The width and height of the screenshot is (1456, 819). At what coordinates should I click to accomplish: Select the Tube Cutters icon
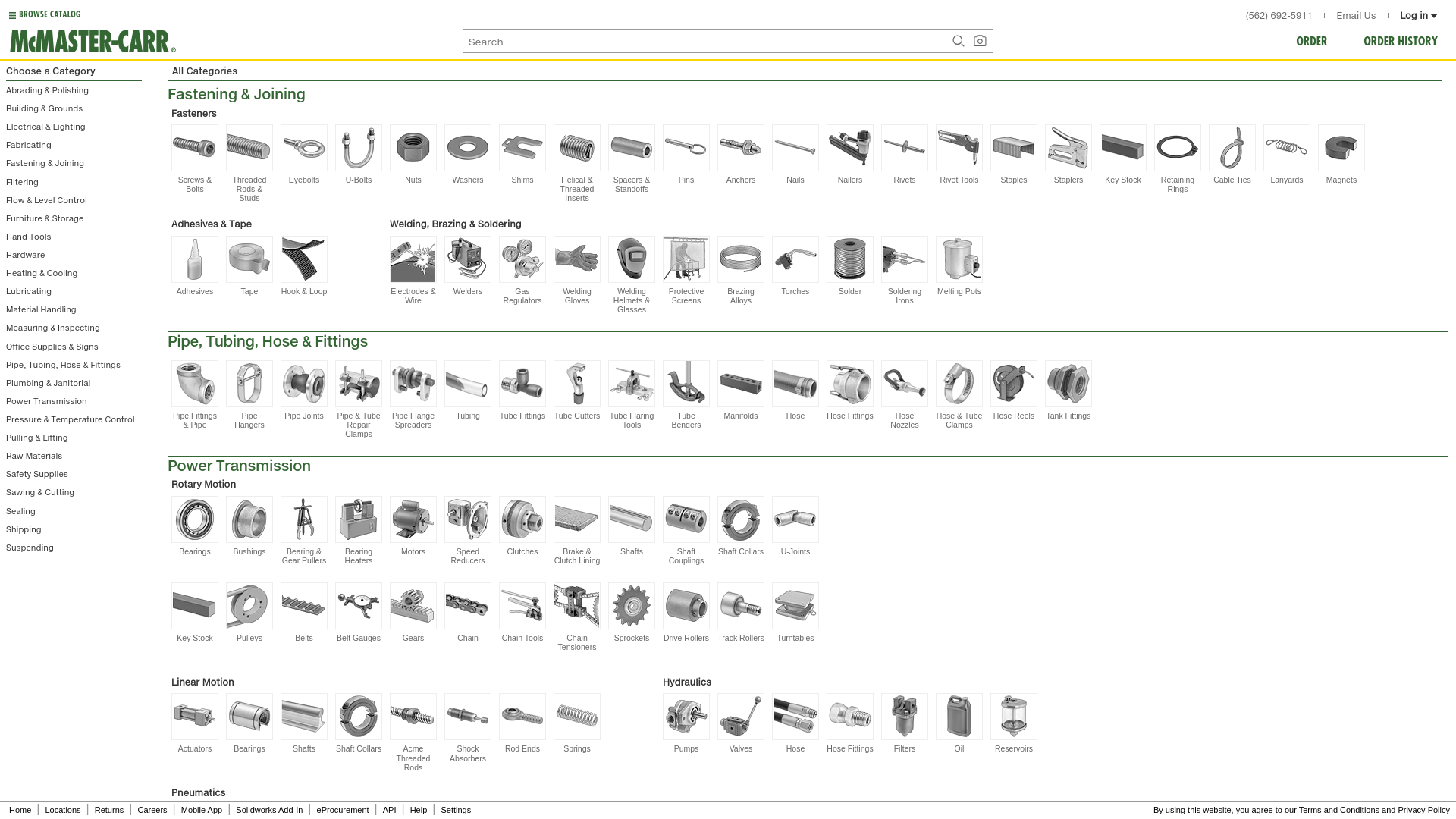[577, 384]
